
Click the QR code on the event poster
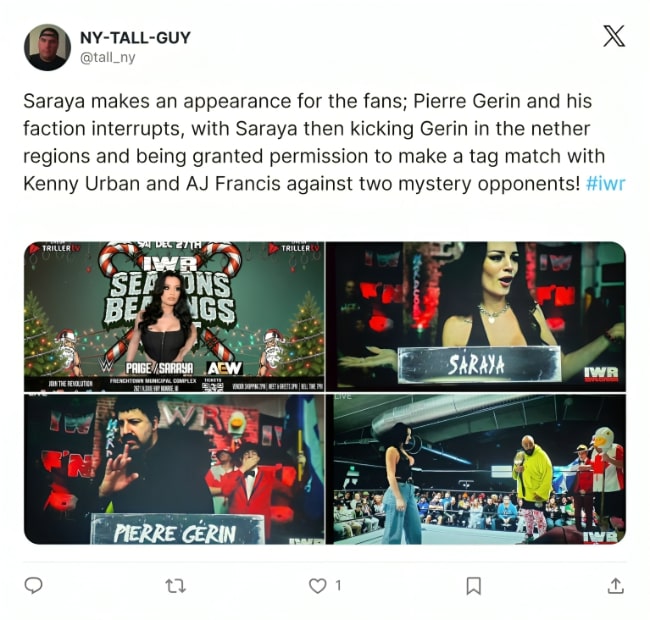click(x=213, y=387)
